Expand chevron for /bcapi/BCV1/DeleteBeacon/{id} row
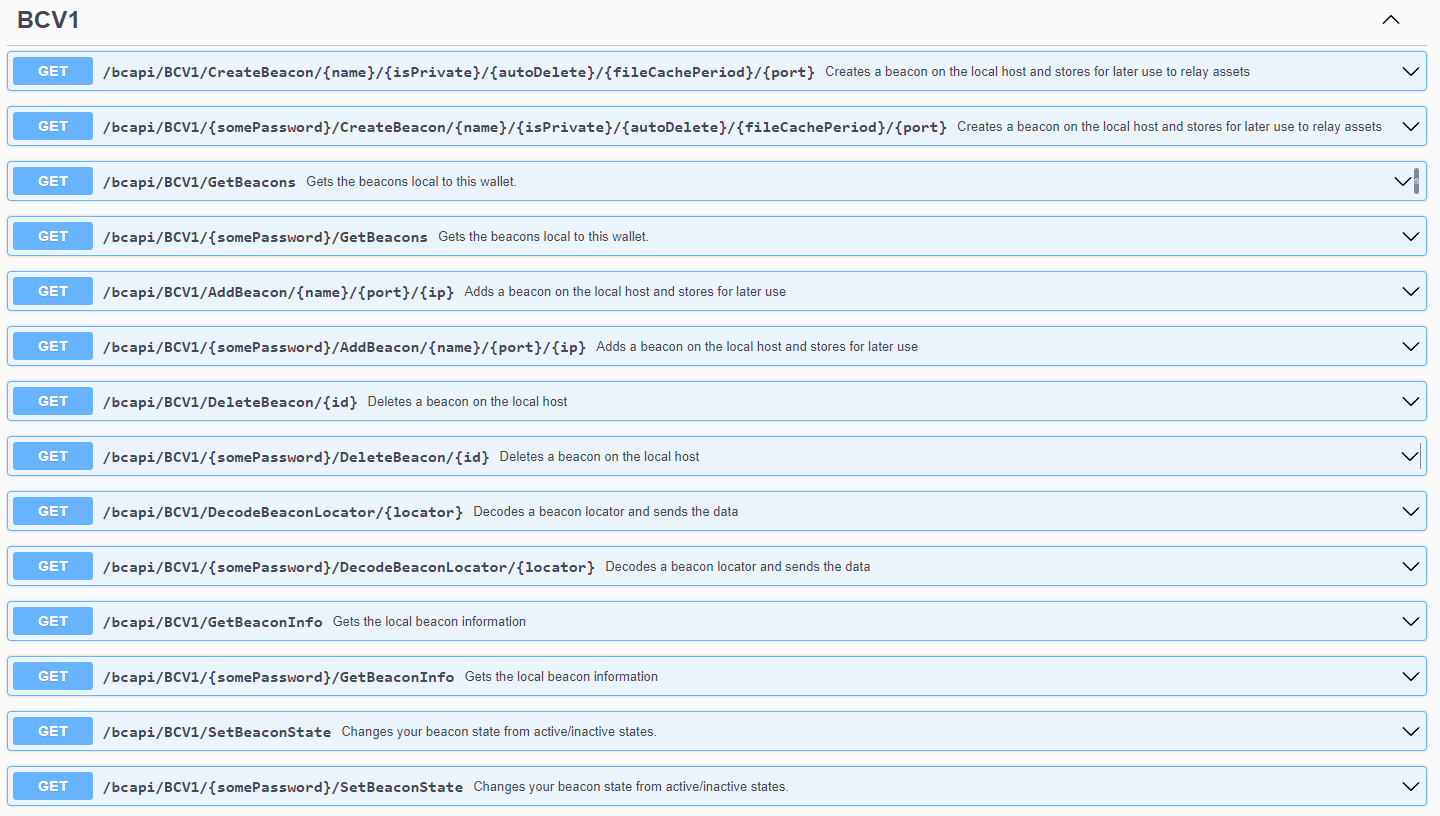The width and height of the screenshot is (1440, 816). coord(1411,402)
